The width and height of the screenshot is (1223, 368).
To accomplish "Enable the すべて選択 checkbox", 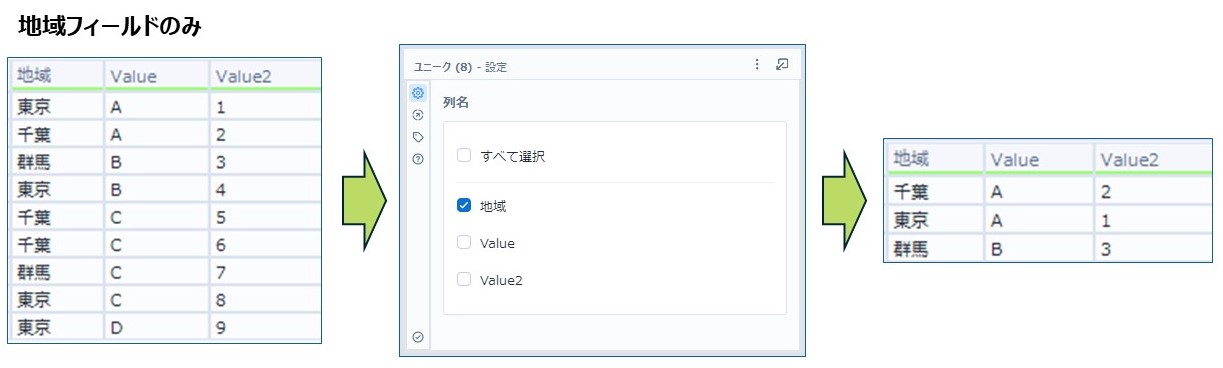I will pyautogui.click(x=464, y=156).
